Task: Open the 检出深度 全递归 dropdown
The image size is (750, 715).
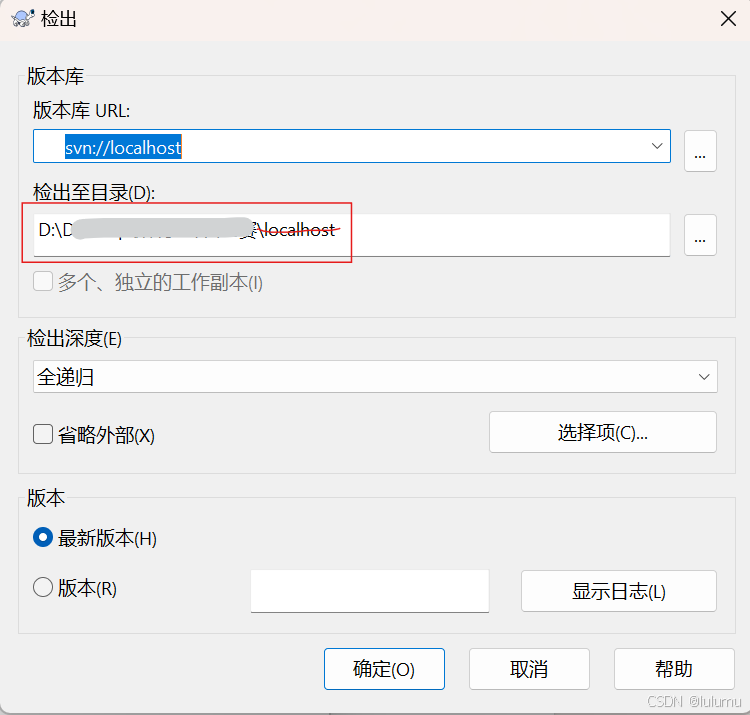Action: (375, 377)
